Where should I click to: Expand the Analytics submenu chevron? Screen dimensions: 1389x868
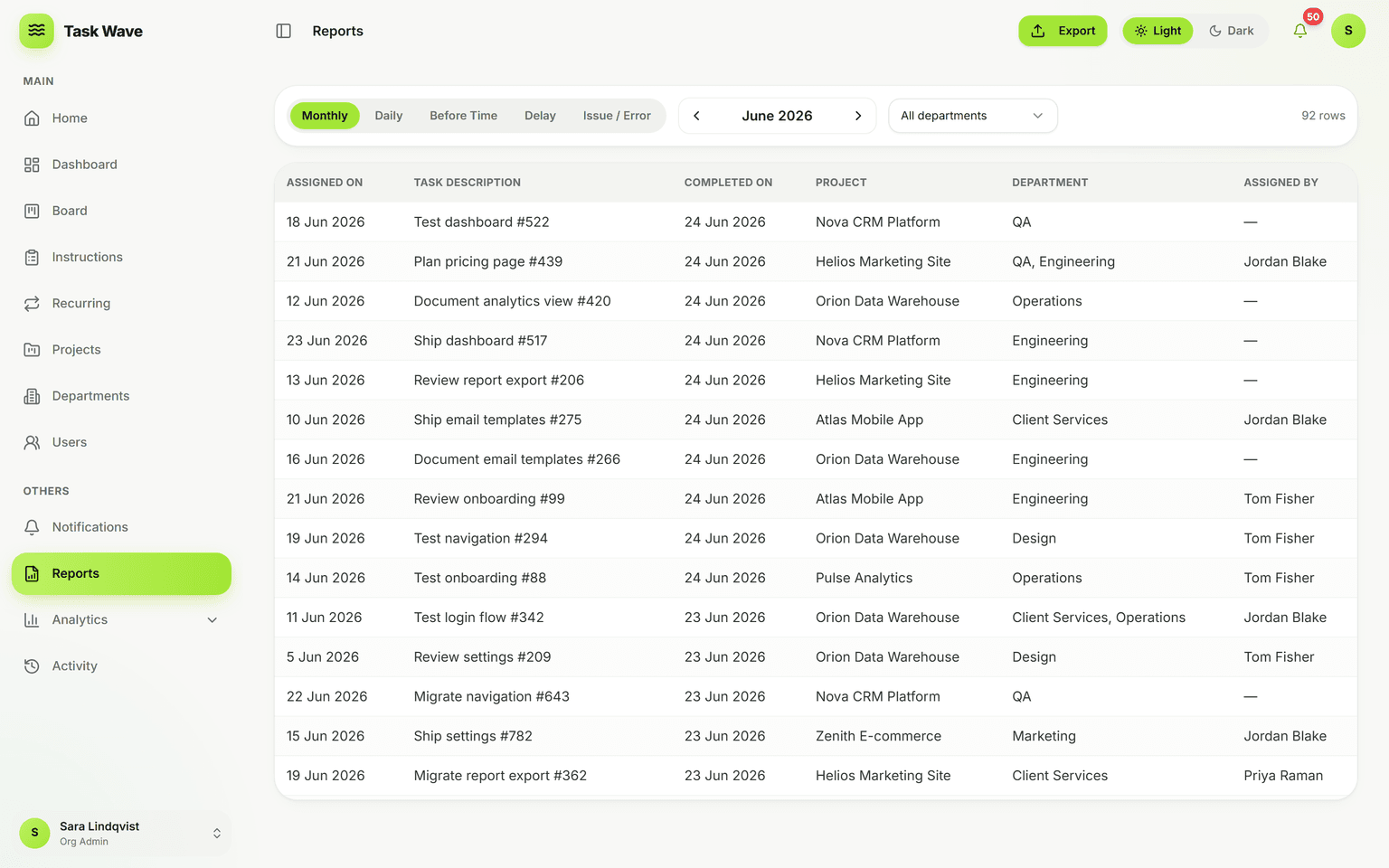tap(213, 619)
